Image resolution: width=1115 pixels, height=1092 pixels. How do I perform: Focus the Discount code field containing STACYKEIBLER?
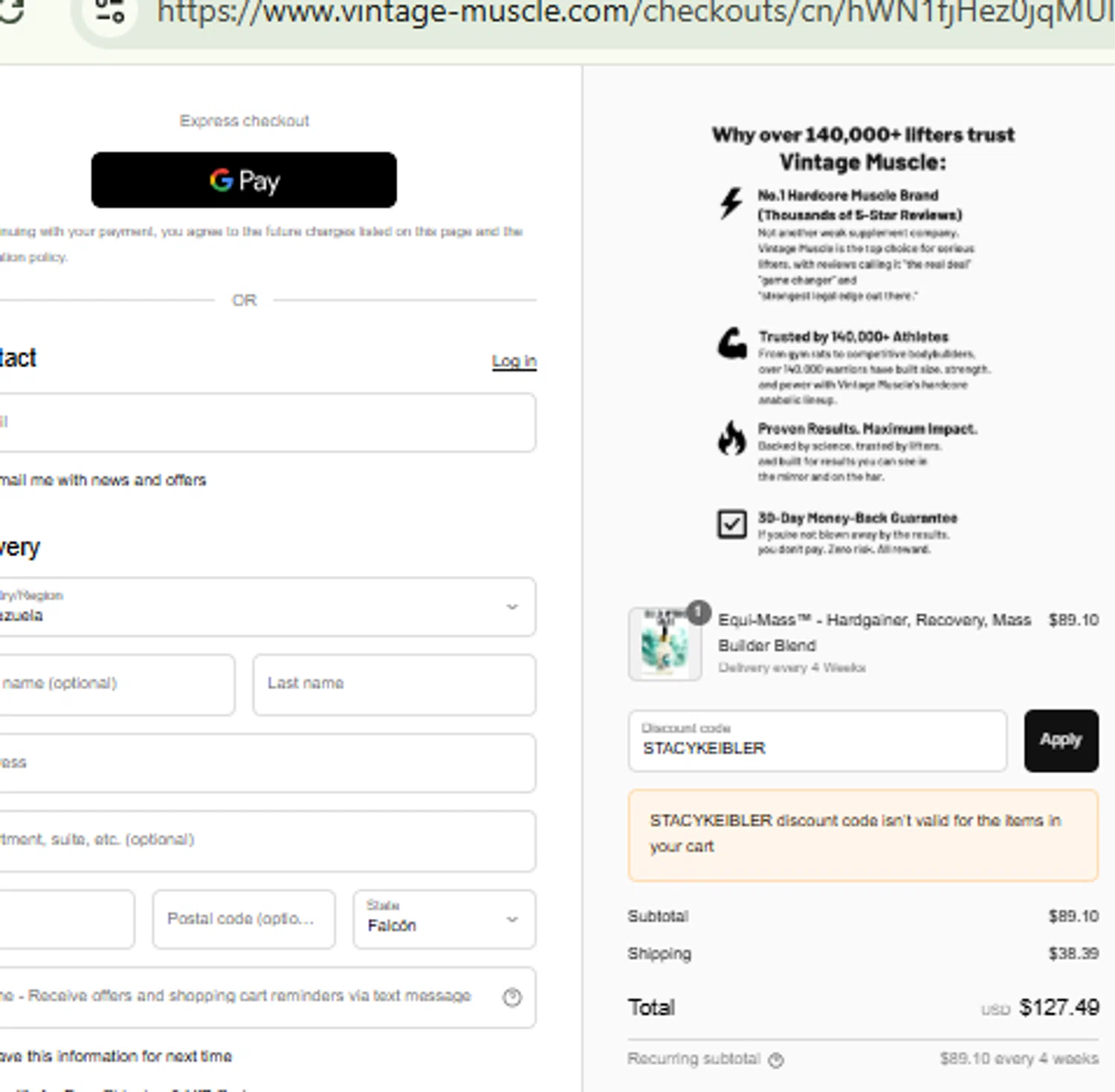tap(817, 740)
